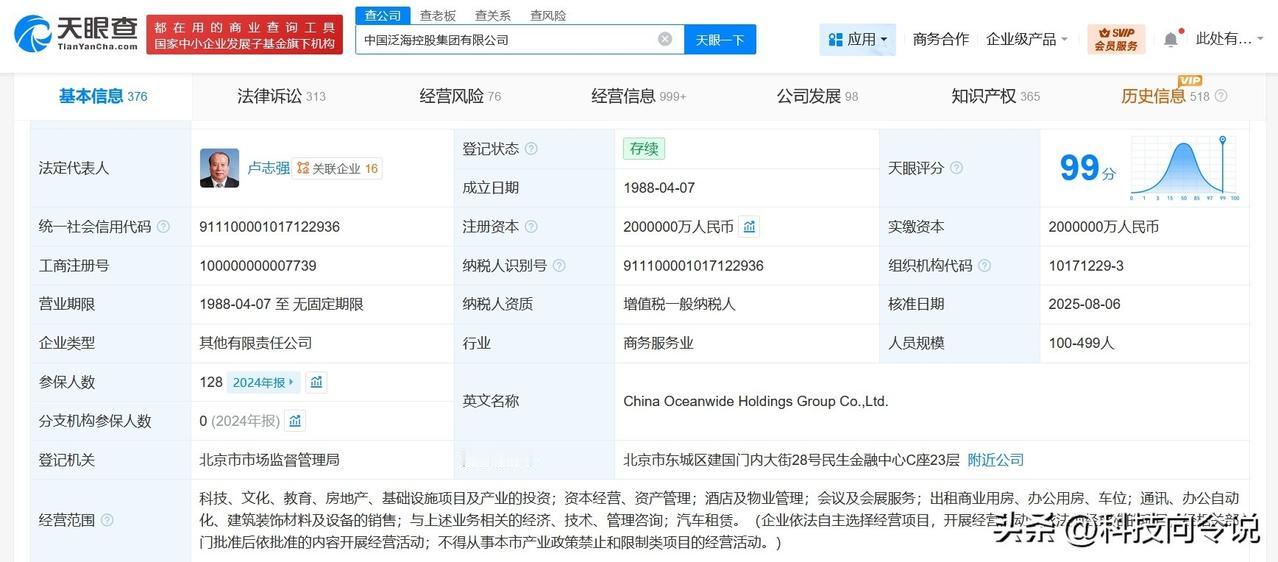Open the 经营风险 76 tab
Image resolution: width=1278 pixels, height=562 pixels.
pos(460,96)
